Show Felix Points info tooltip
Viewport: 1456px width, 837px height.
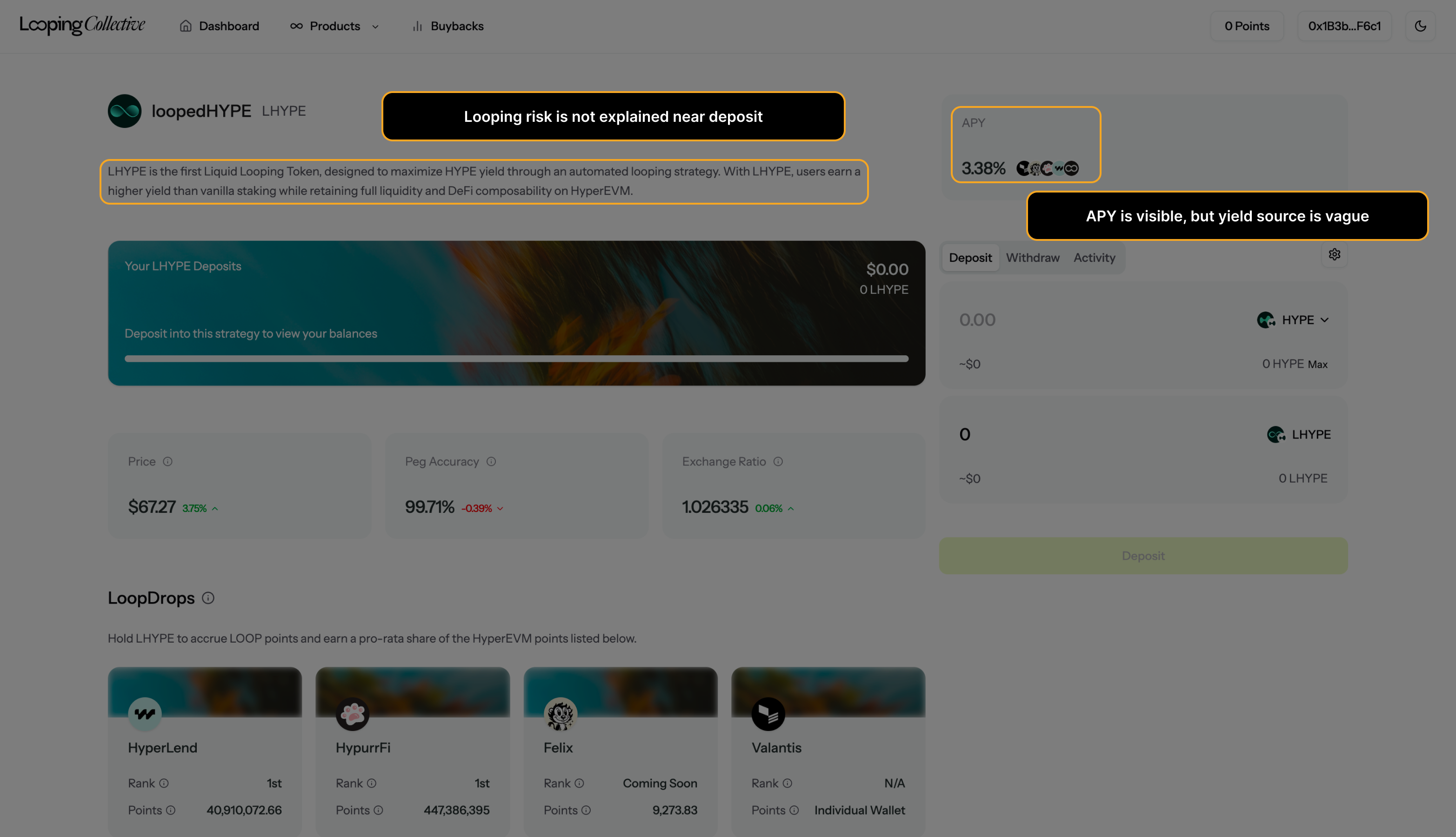(586, 810)
